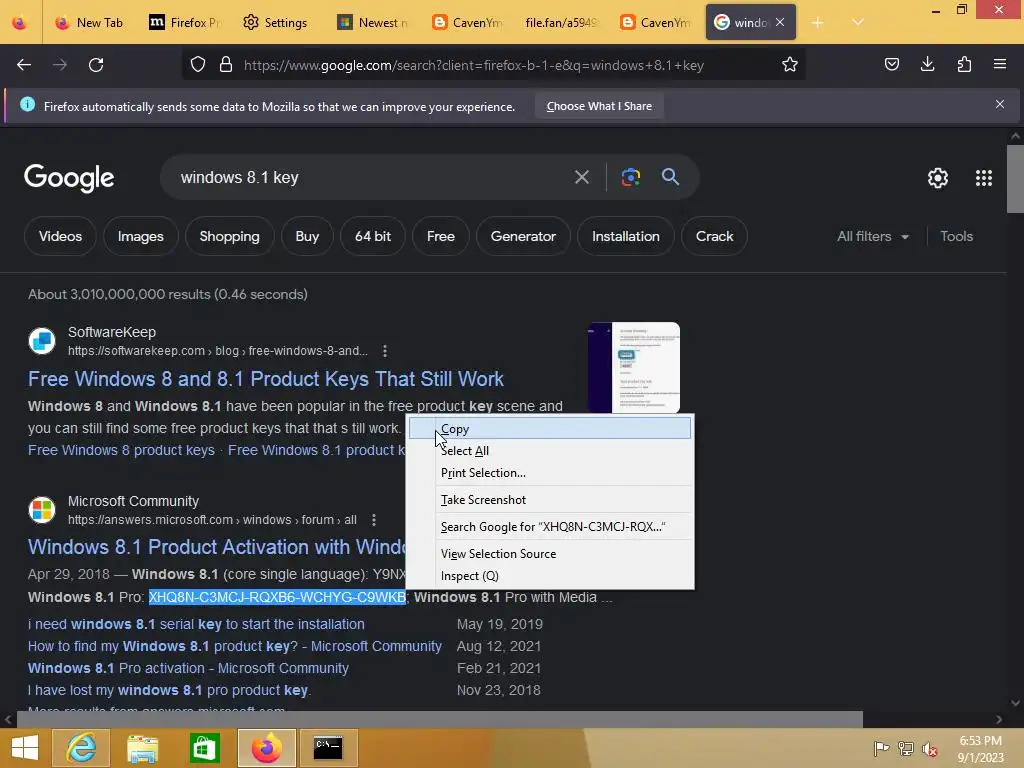Open How to find my Windows 8.1 product key

click(234, 646)
